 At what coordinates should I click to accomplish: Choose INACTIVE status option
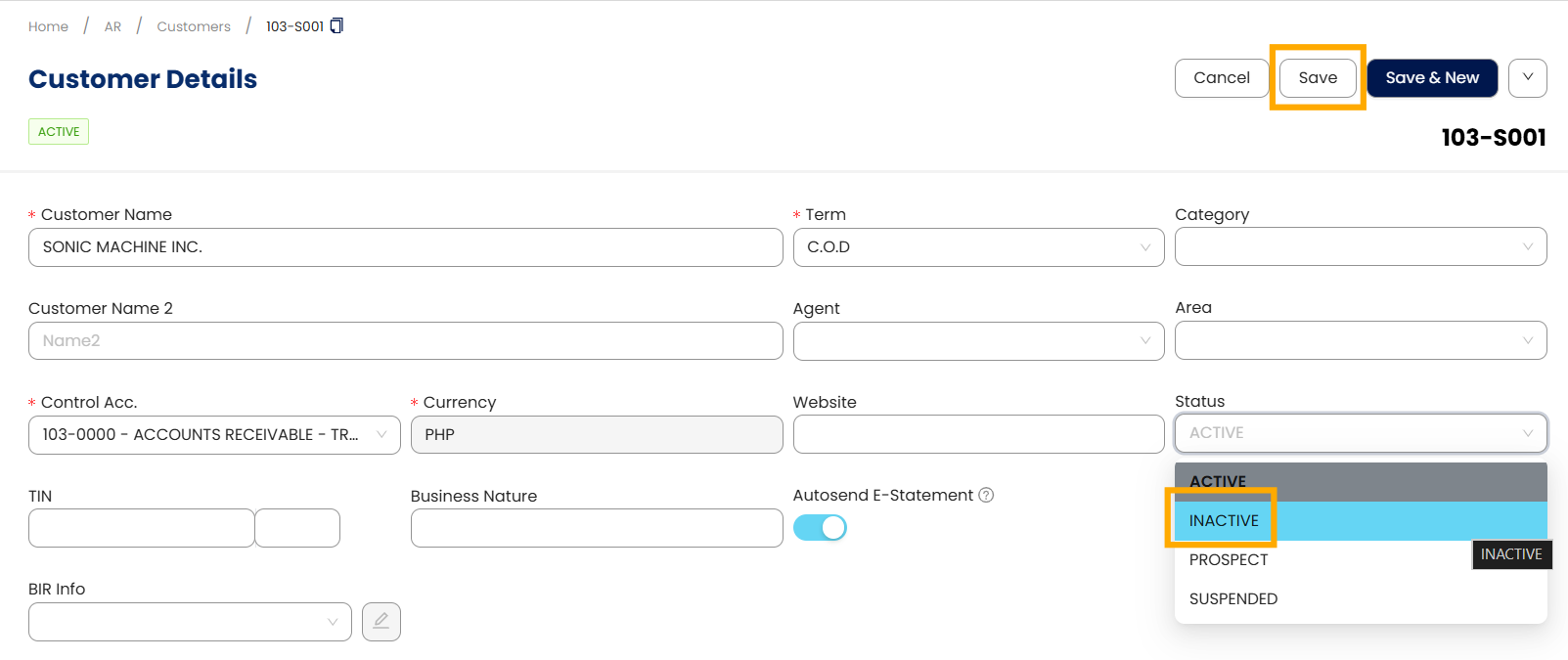(1361, 521)
